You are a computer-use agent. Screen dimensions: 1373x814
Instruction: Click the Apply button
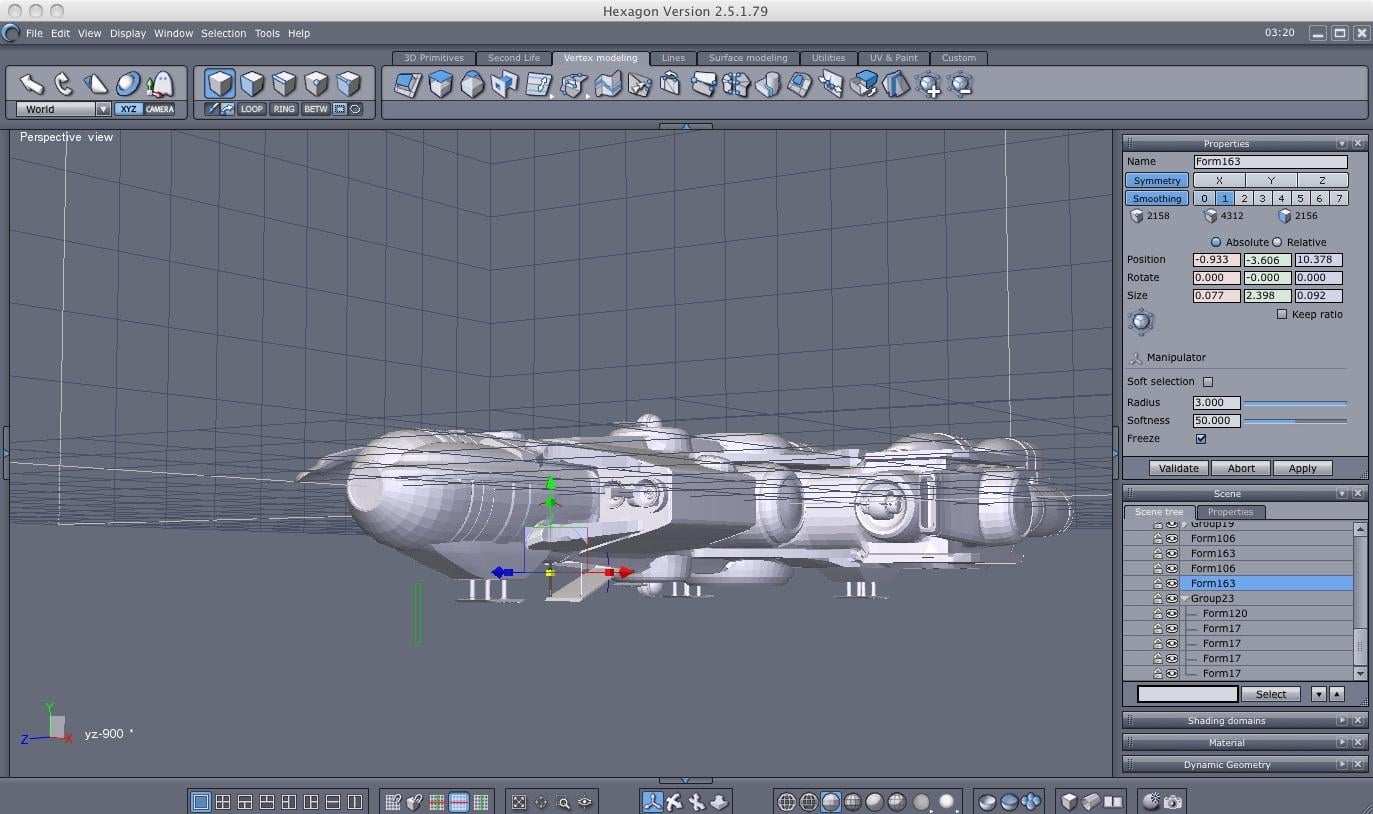click(1302, 468)
